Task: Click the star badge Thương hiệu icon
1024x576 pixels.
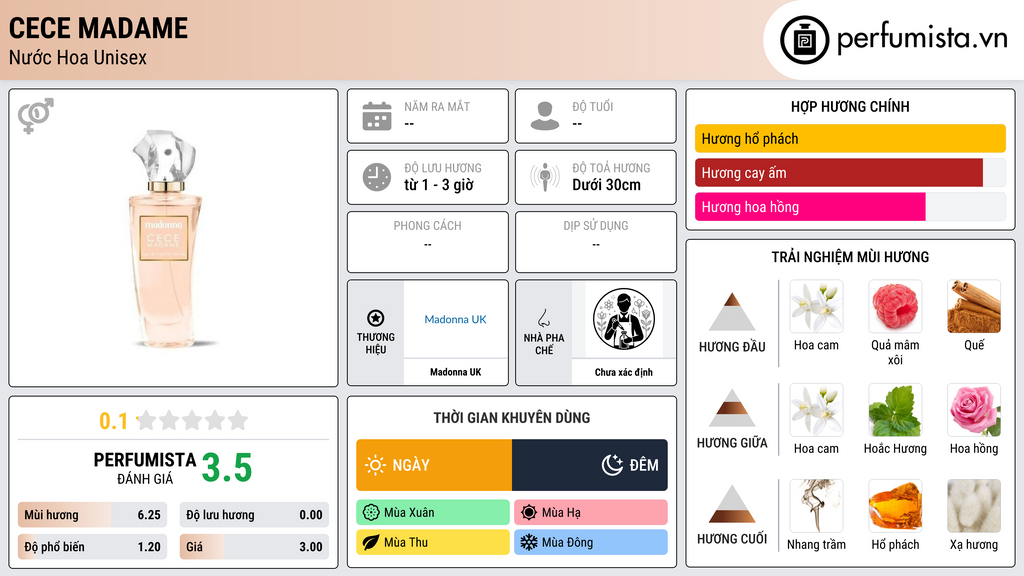Action: pos(376,318)
